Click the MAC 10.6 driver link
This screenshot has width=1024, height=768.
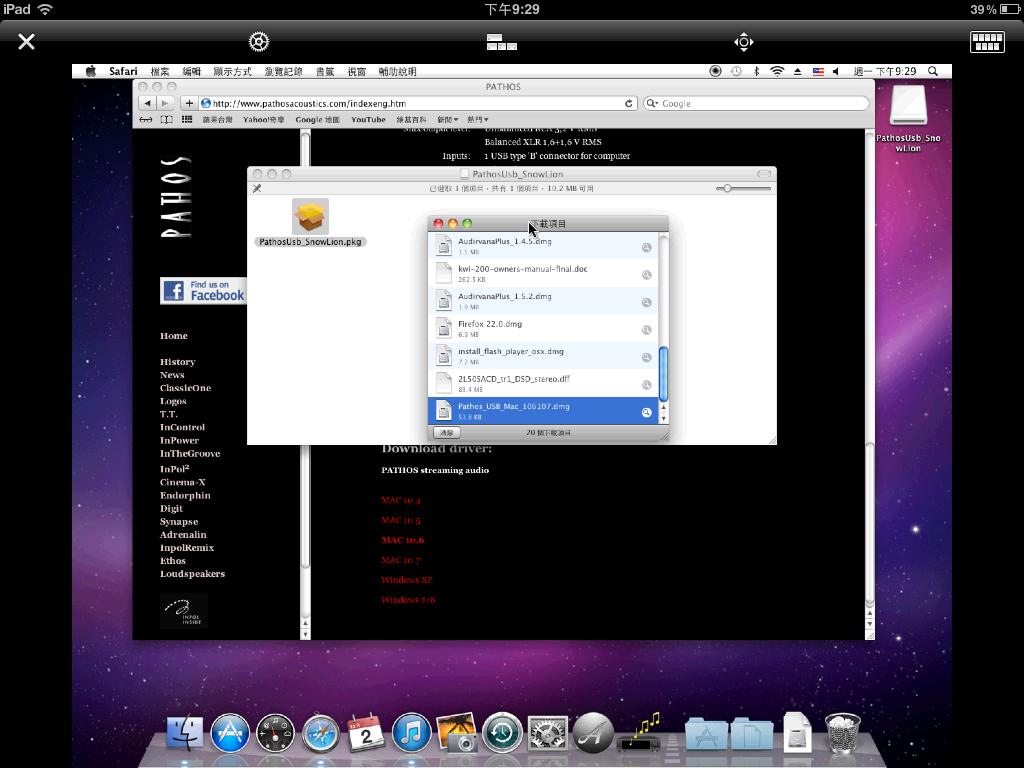coord(402,540)
